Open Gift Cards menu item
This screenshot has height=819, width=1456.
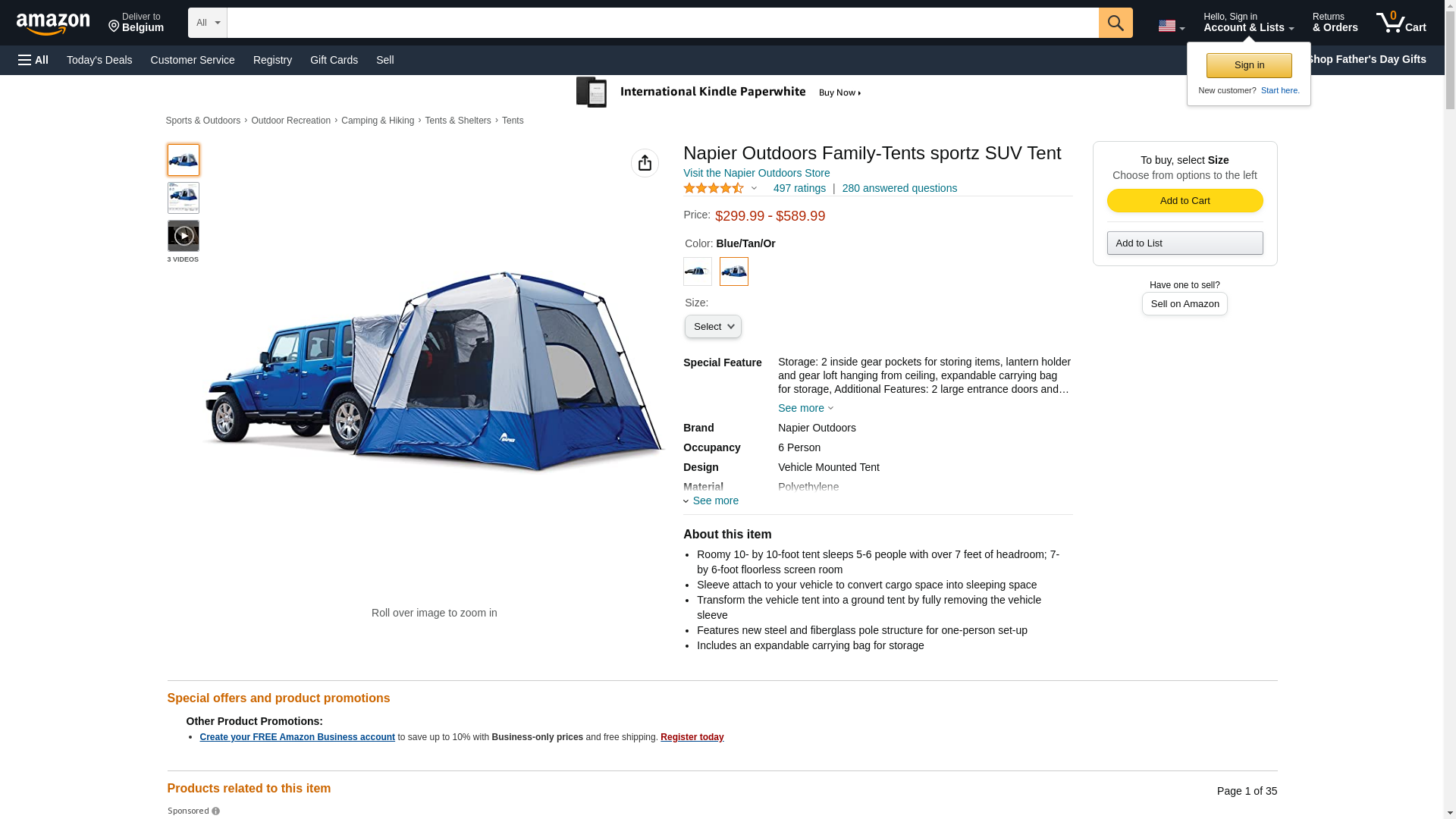pos(334,60)
